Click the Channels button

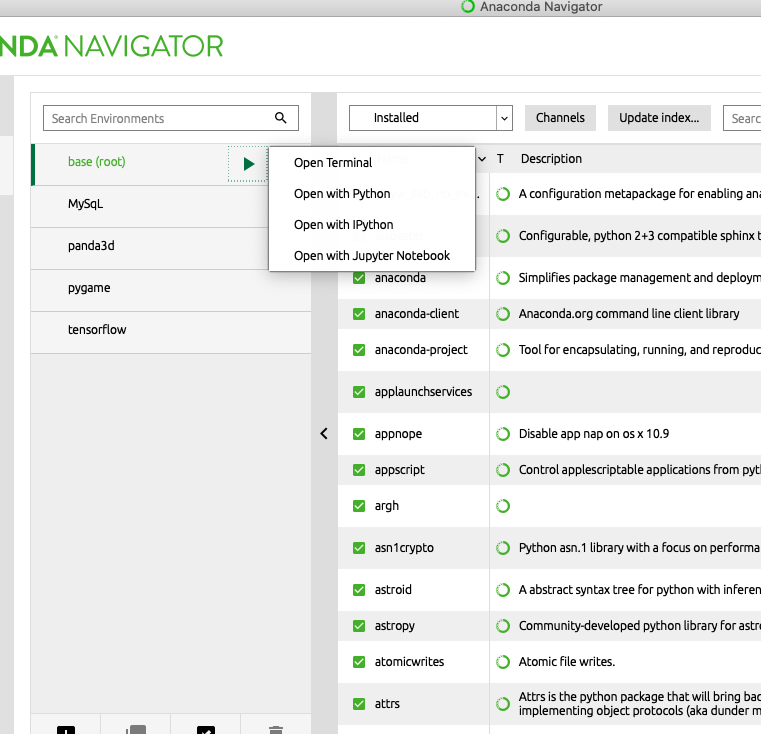pyautogui.click(x=560, y=118)
